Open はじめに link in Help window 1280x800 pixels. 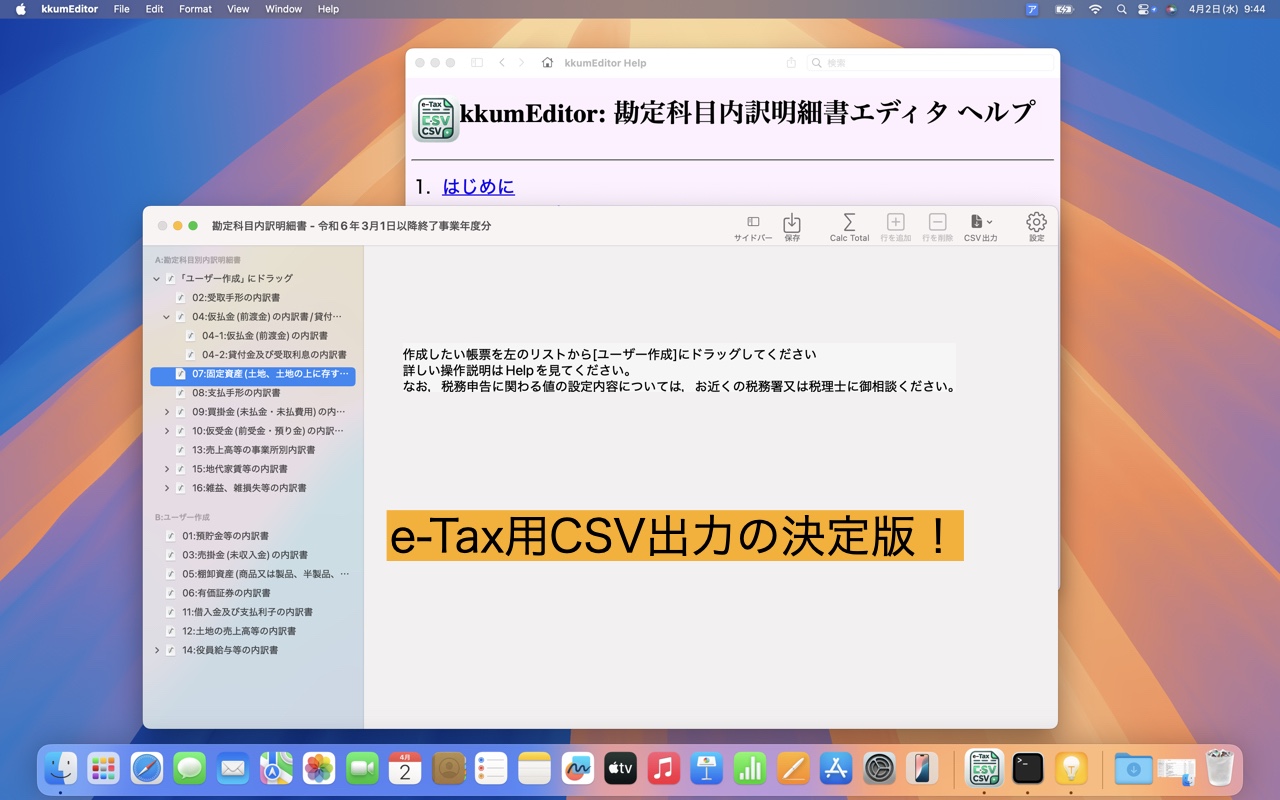point(479,187)
